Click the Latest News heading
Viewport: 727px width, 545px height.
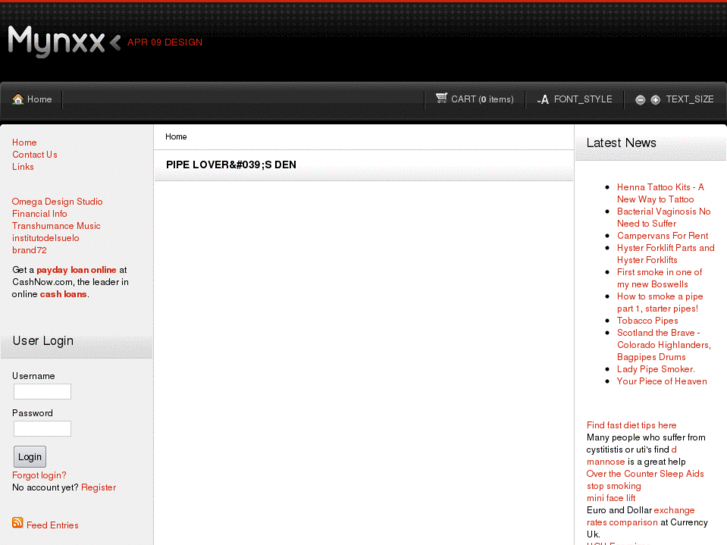(621, 143)
